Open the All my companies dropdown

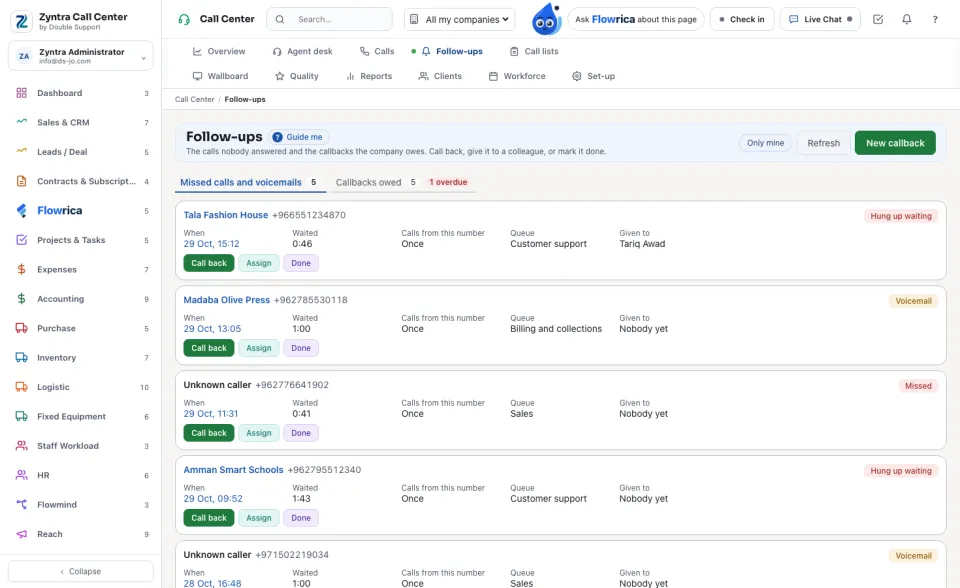[x=459, y=20]
